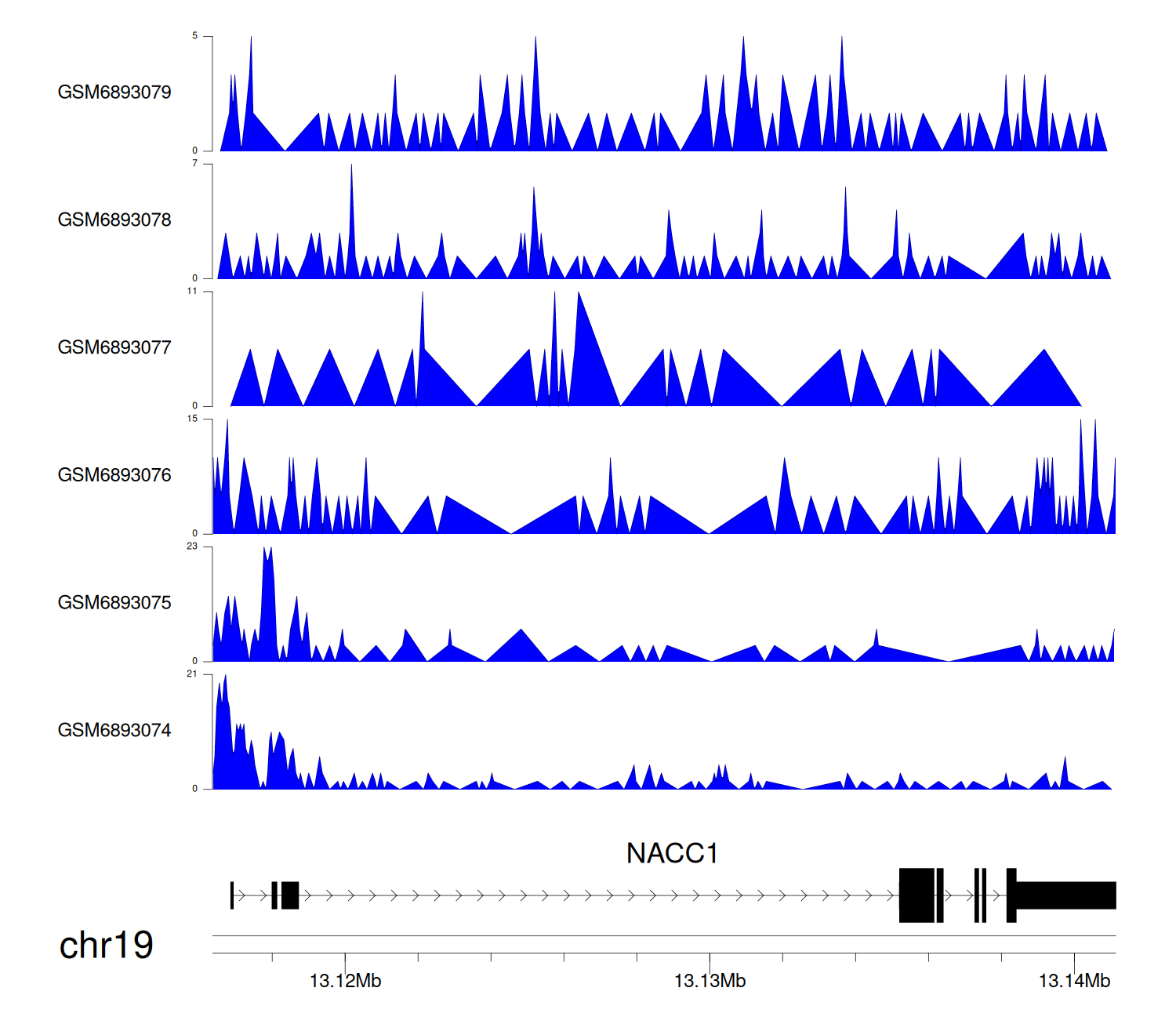
Task: Click the y-axis maximum value 11
Action: click(192, 292)
